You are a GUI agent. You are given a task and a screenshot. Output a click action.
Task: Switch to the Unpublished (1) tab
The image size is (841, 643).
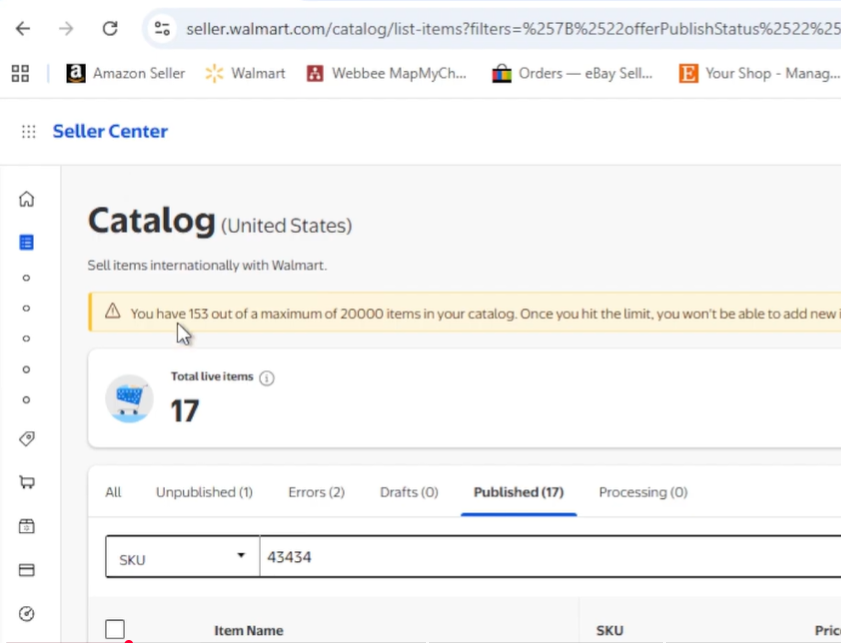coord(204,492)
